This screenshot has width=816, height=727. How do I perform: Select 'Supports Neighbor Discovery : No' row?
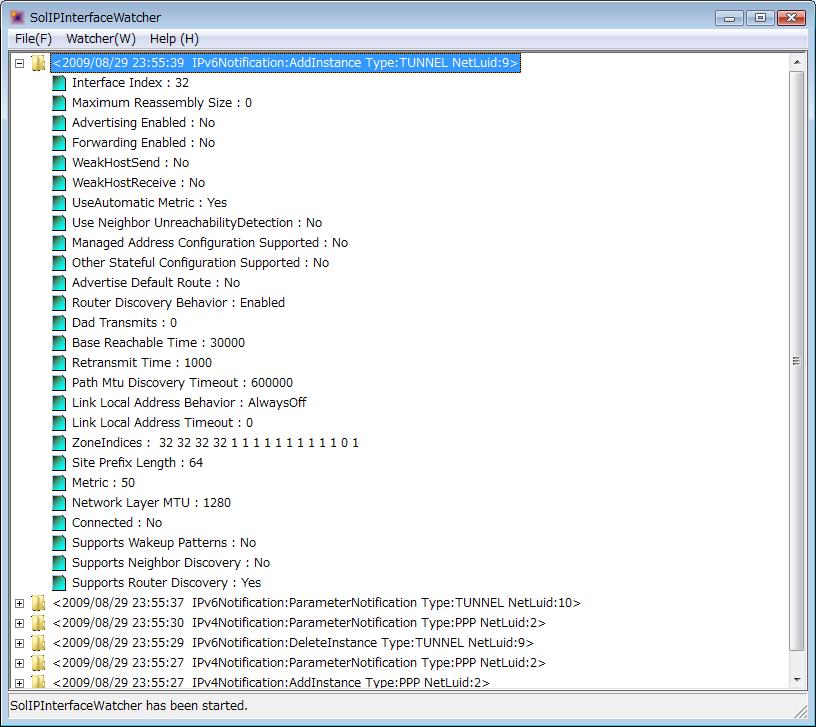click(171, 563)
